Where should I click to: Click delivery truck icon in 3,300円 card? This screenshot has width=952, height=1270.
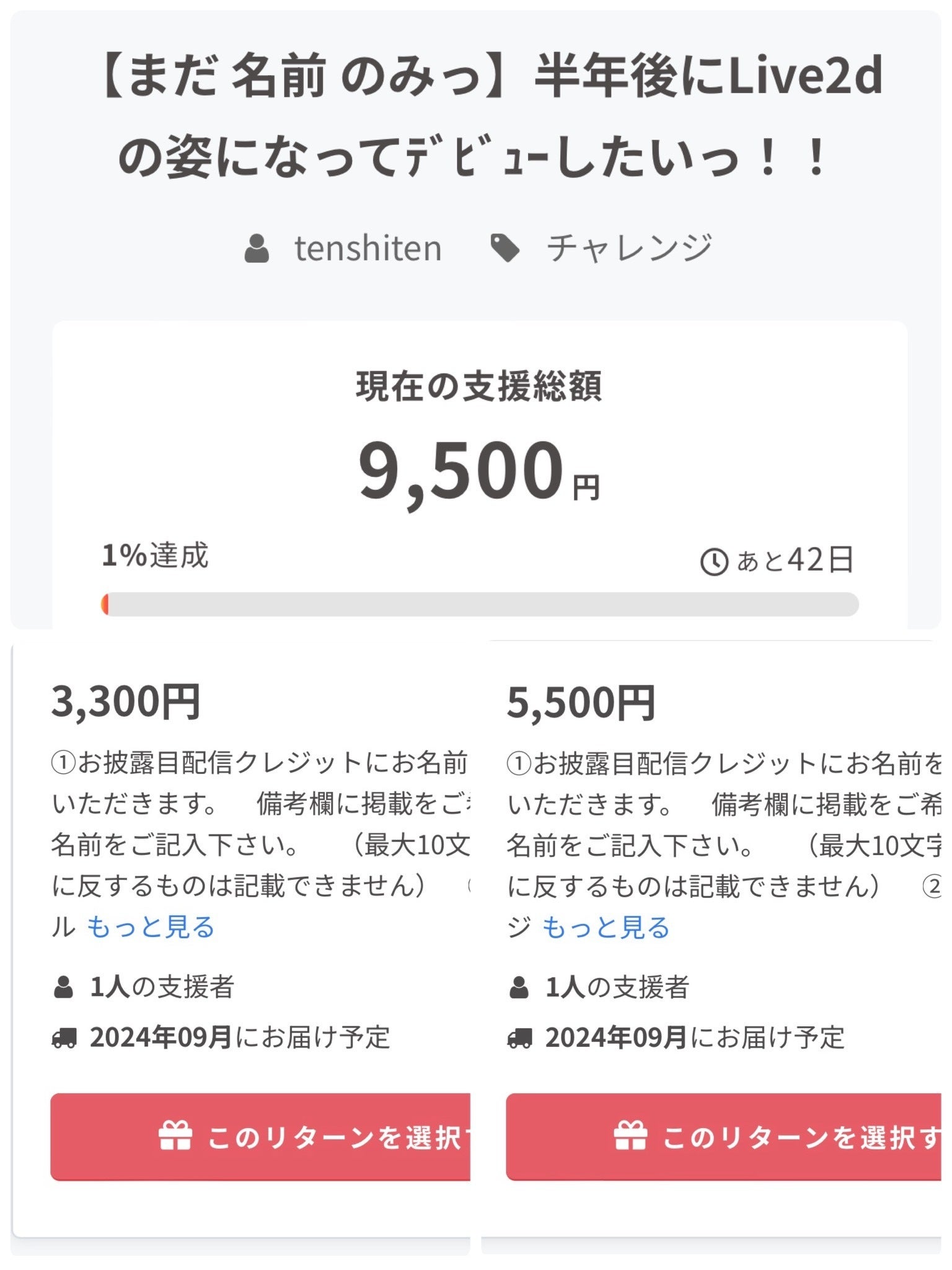point(64,1037)
